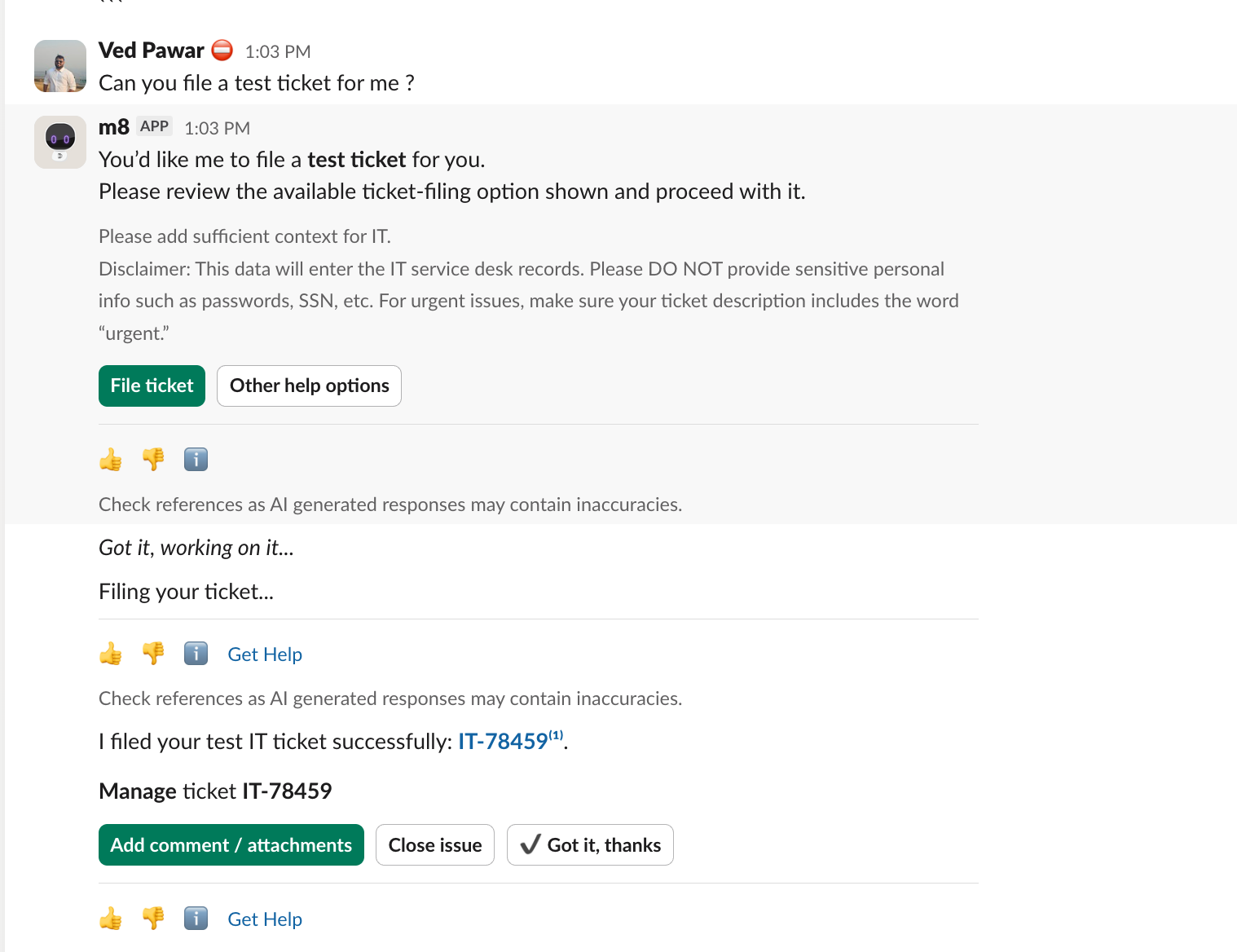Open the IT-78459 ticket link
The height and width of the screenshot is (952, 1237).
point(502,742)
